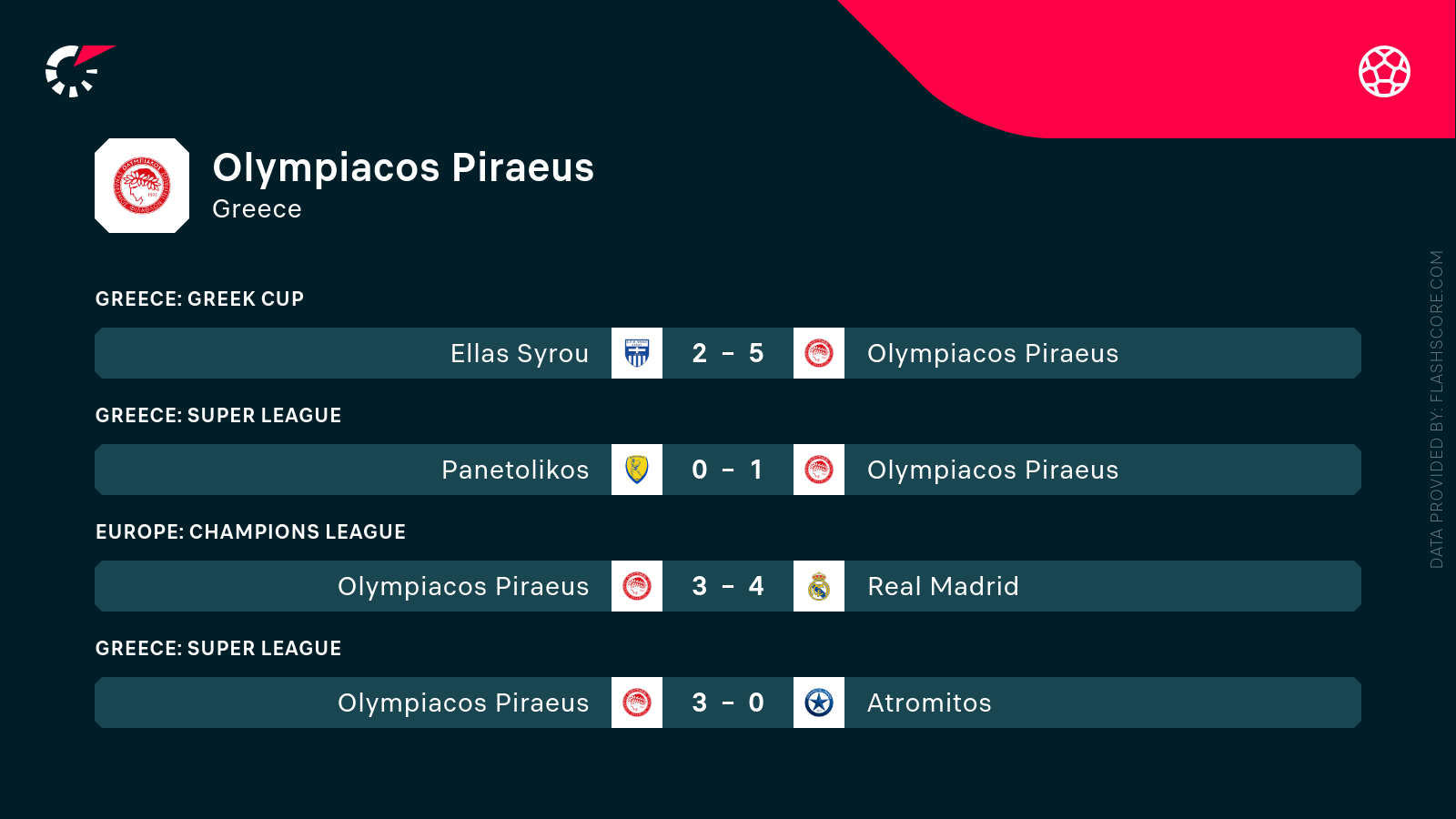1456x819 pixels.
Task: Click the white football icon
Action: (x=1384, y=71)
